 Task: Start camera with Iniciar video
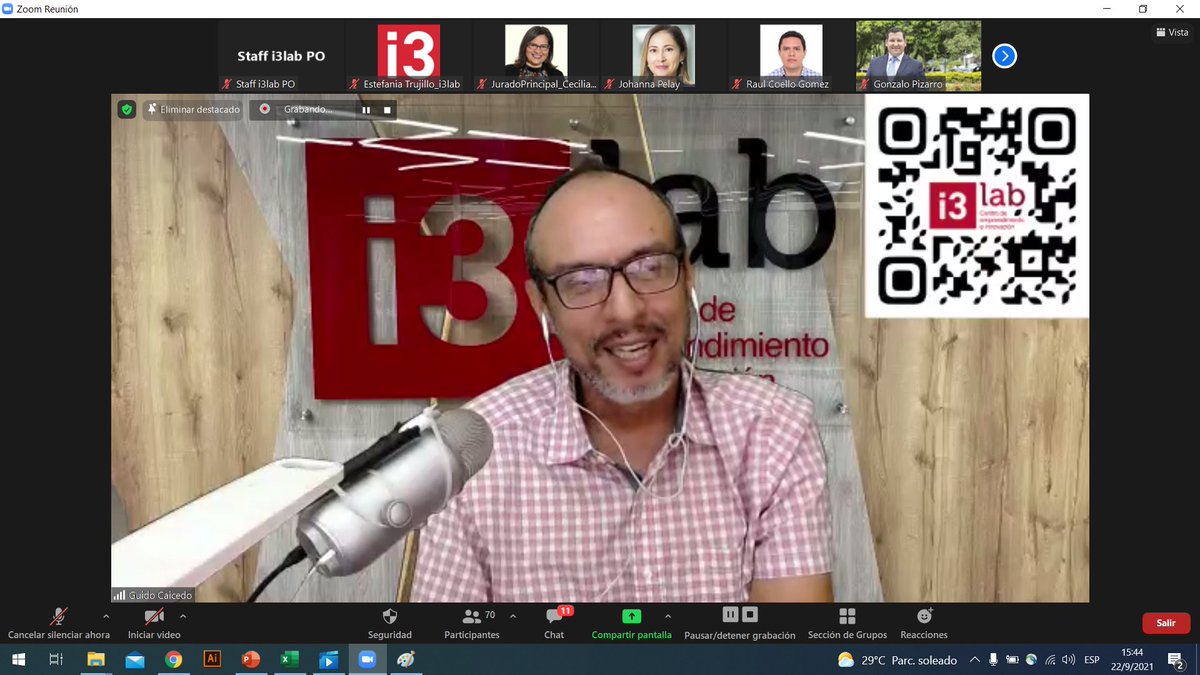click(154, 623)
